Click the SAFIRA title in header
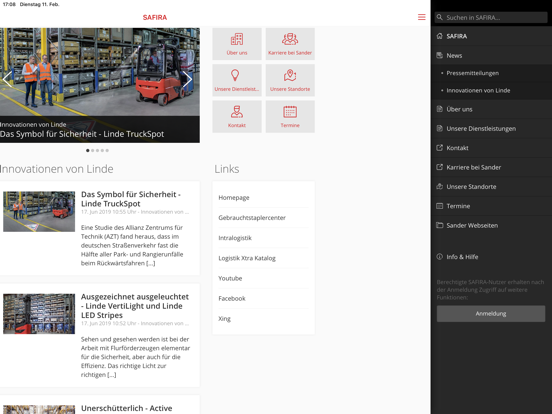The image size is (552, 414). pos(155,18)
